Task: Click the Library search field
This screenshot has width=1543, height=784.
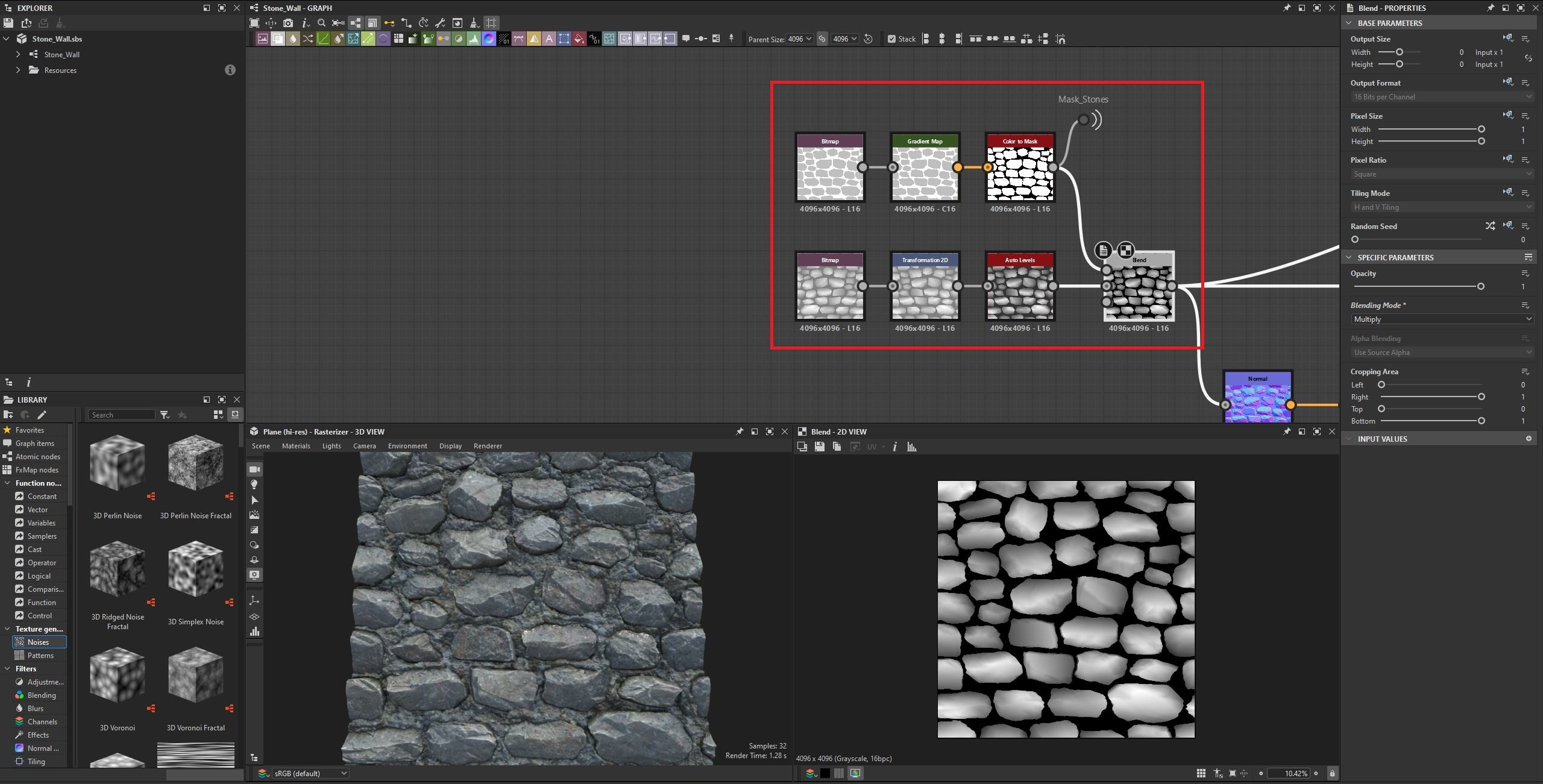Action: [122, 415]
